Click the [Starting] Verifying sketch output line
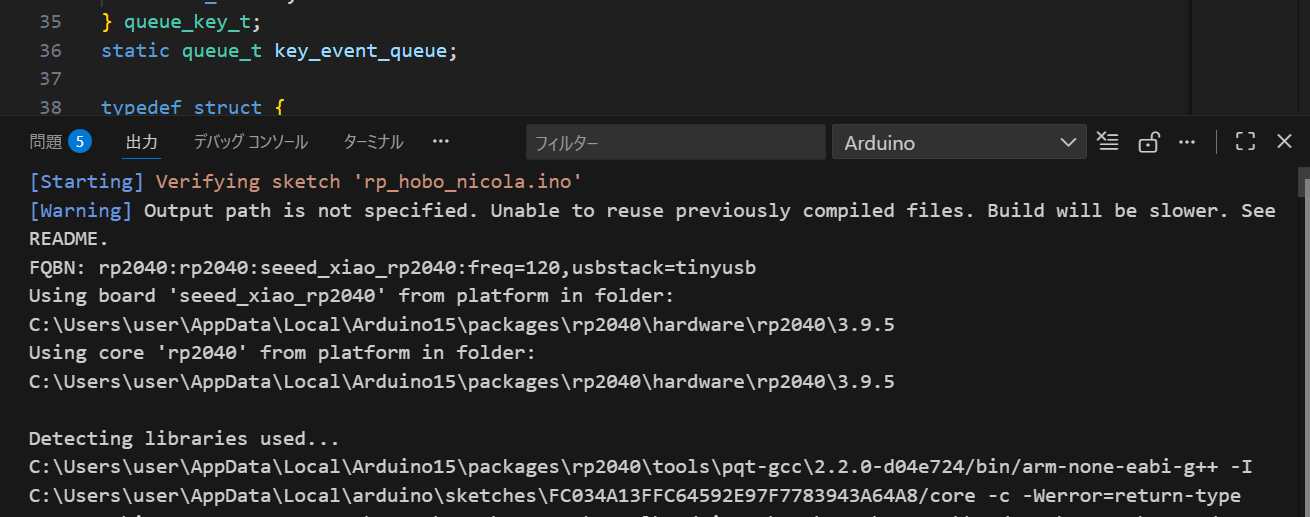This screenshot has height=517, width=1310. click(305, 182)
